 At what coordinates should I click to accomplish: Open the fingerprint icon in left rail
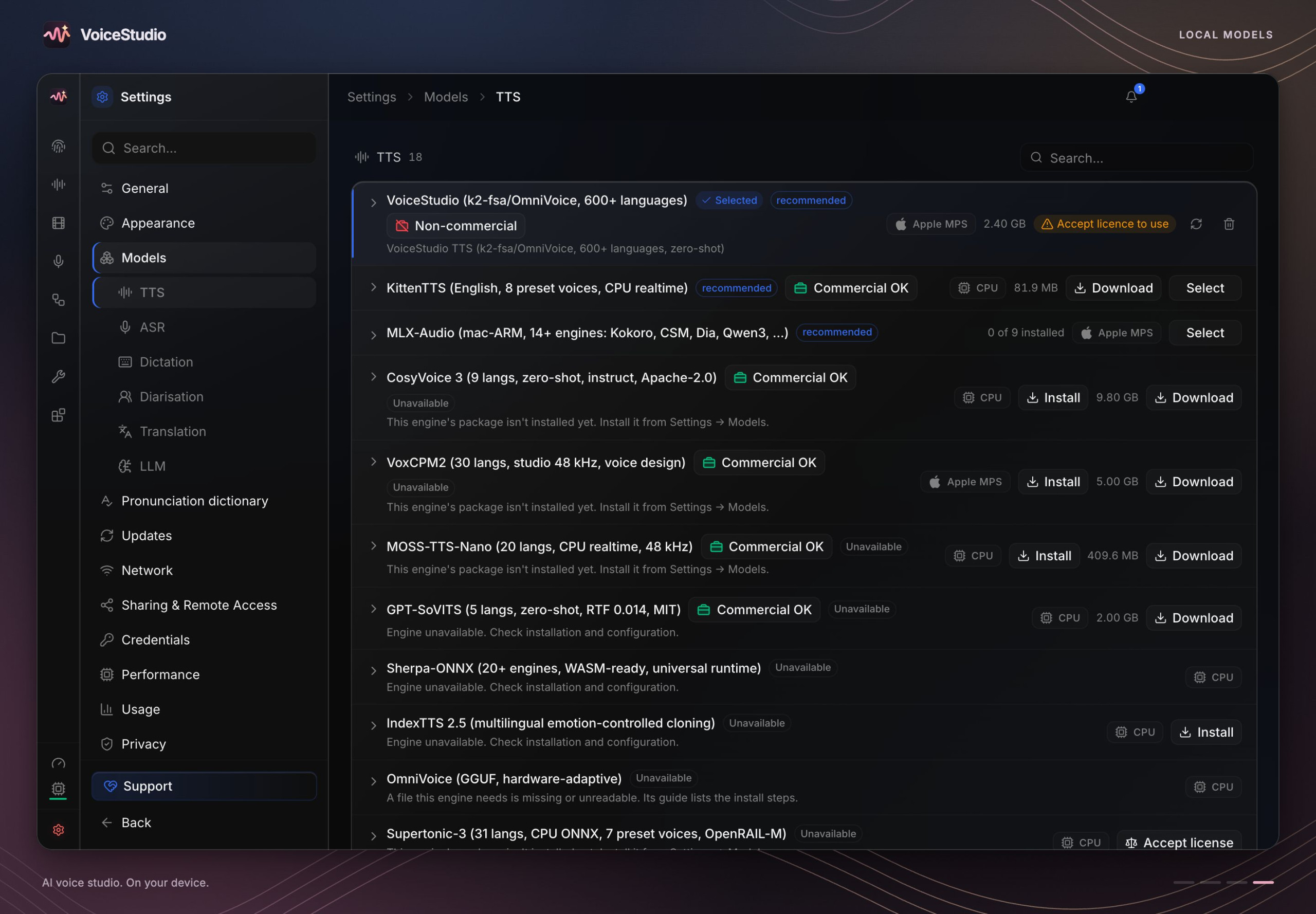59,147
